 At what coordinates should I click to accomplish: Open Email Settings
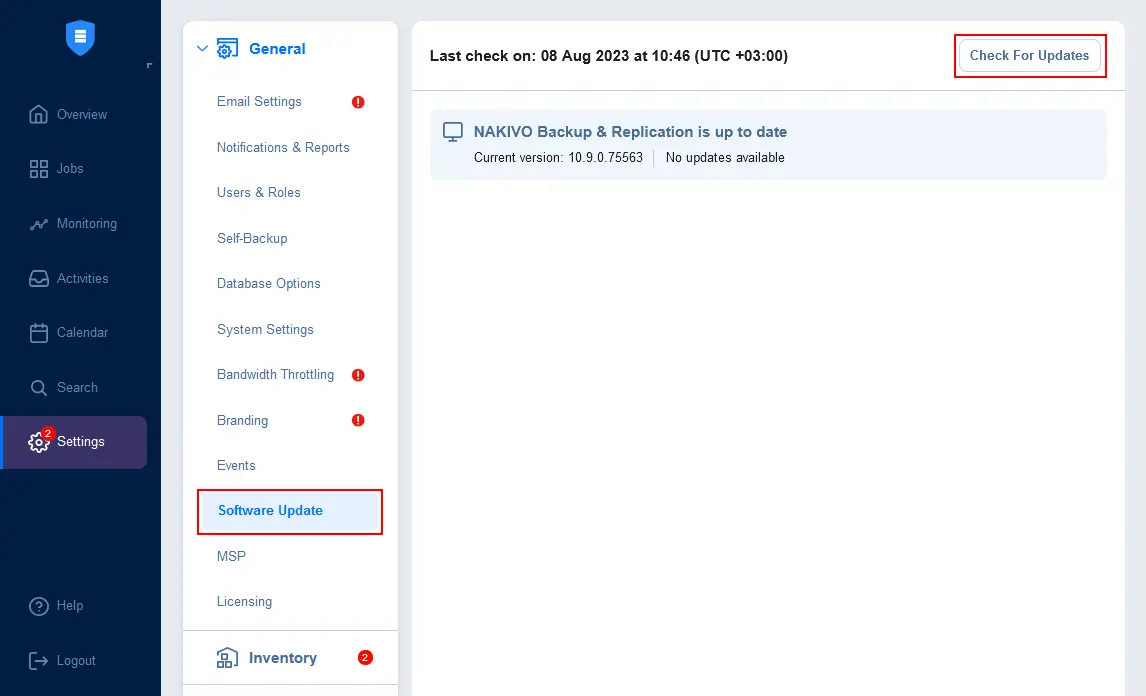(x=259, y=102)
